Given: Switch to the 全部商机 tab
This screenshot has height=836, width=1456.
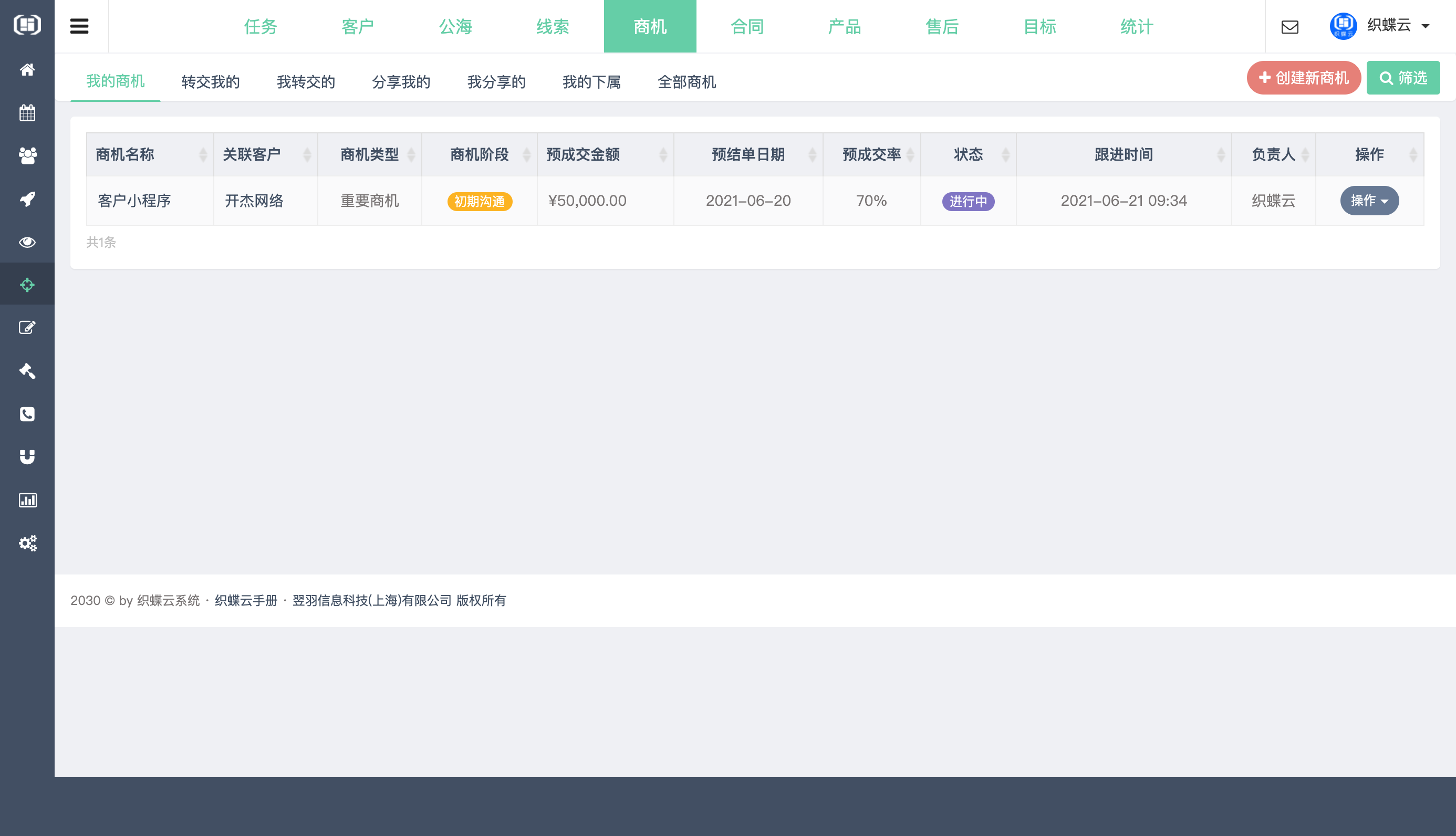Looking at the screenshot, I should pos(687,81).
